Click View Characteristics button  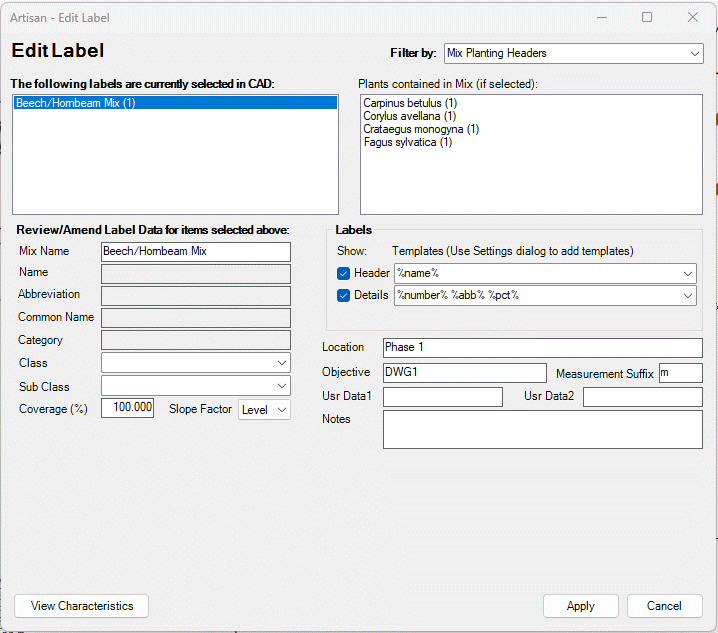tap(82, 606)
